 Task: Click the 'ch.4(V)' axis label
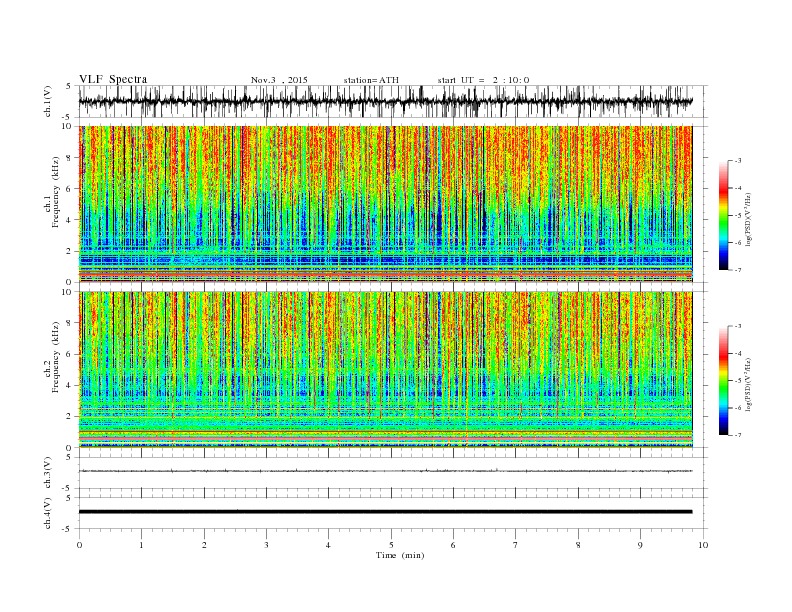pyautogui.click(x=48, y=513)
